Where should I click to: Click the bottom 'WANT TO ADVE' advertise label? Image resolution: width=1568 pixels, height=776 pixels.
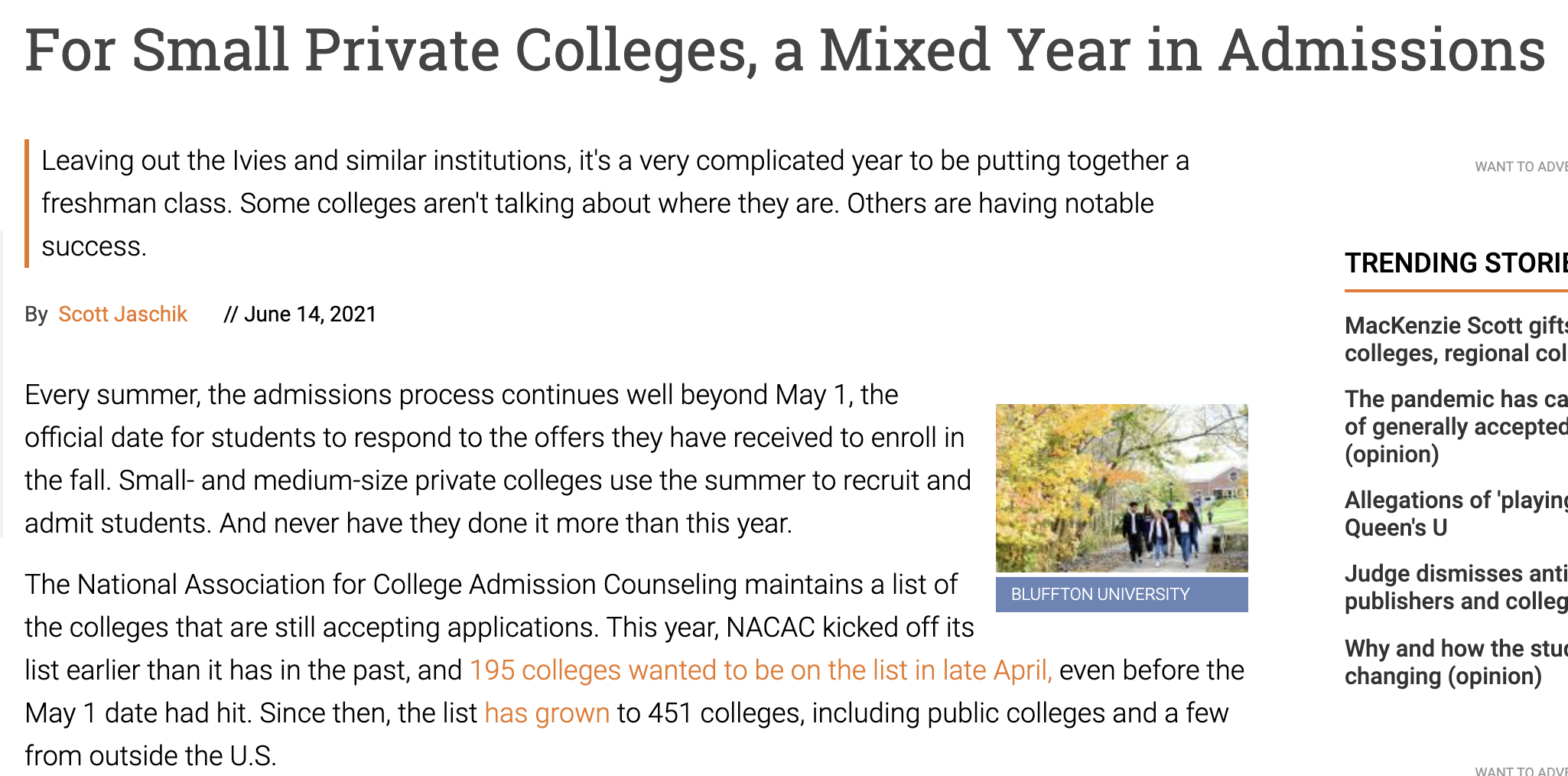1521,771
